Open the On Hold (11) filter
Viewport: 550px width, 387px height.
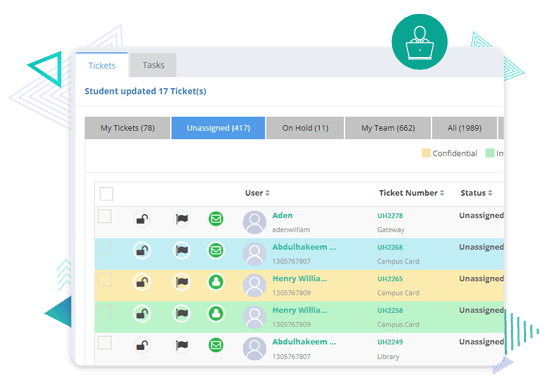pos(305,128)
